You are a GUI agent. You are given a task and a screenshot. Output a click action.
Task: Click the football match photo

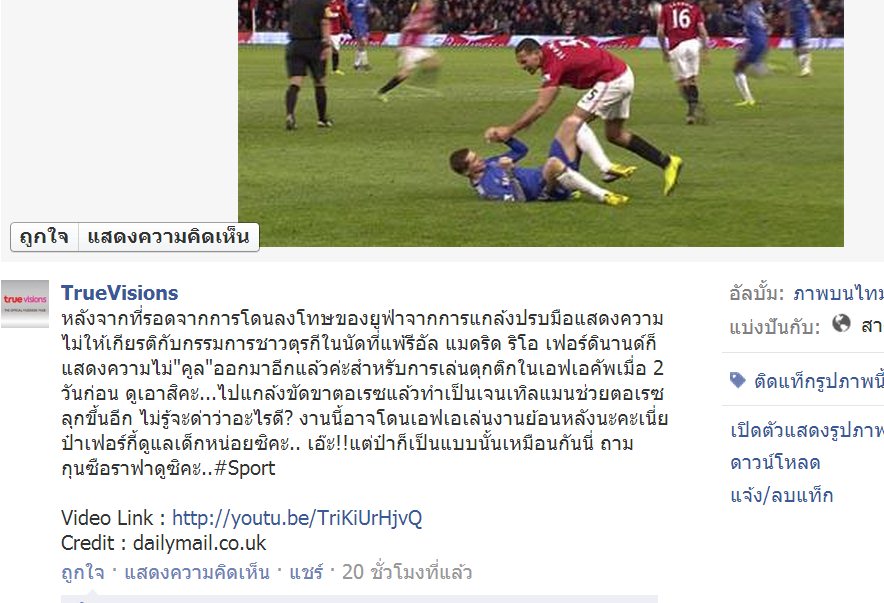coord(541,123)
